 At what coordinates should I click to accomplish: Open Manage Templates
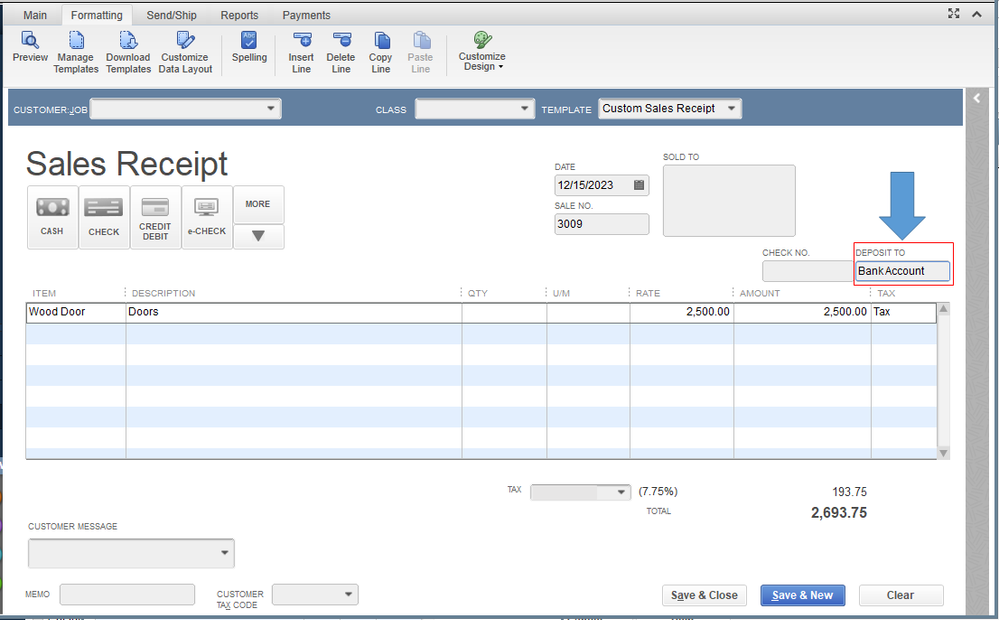(76, 52)
